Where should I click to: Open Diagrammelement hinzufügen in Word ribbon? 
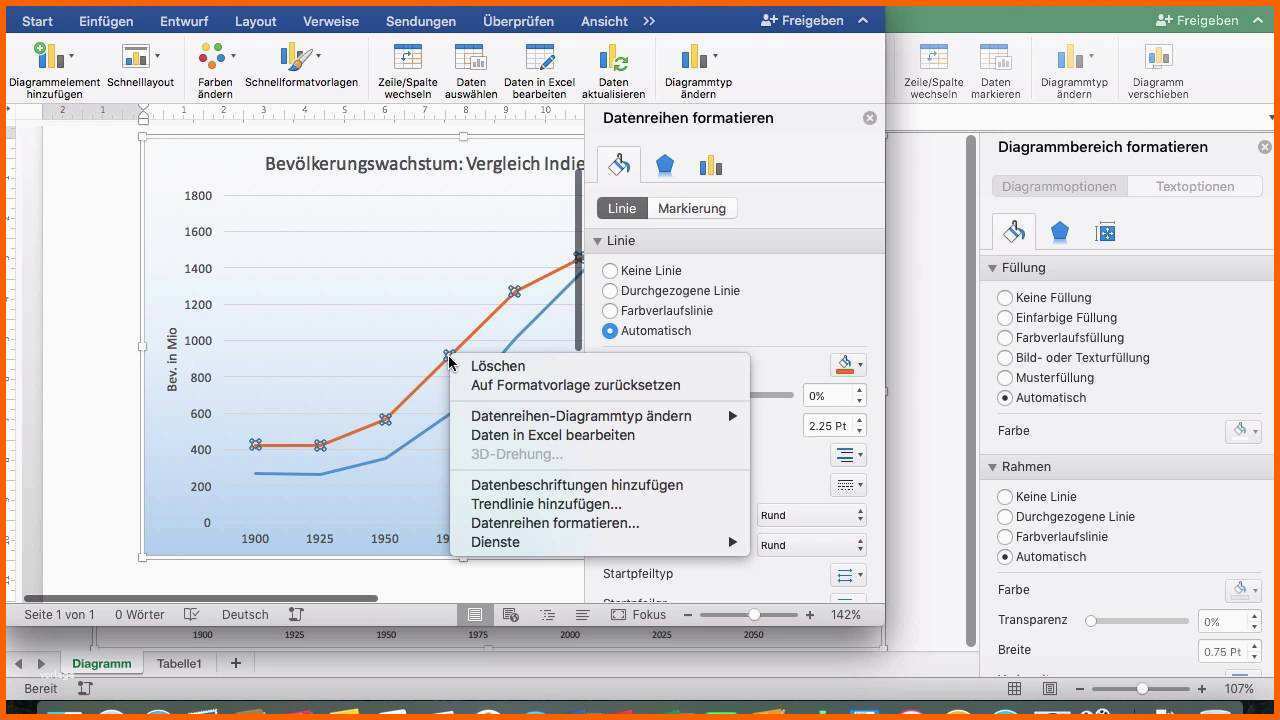(x=54, y=70)
